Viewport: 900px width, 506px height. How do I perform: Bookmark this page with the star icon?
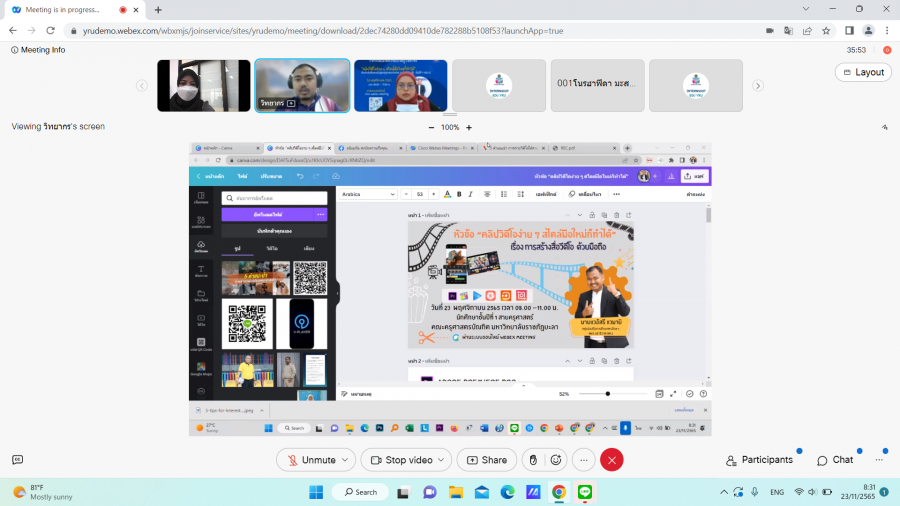click(x=826, y=31)
